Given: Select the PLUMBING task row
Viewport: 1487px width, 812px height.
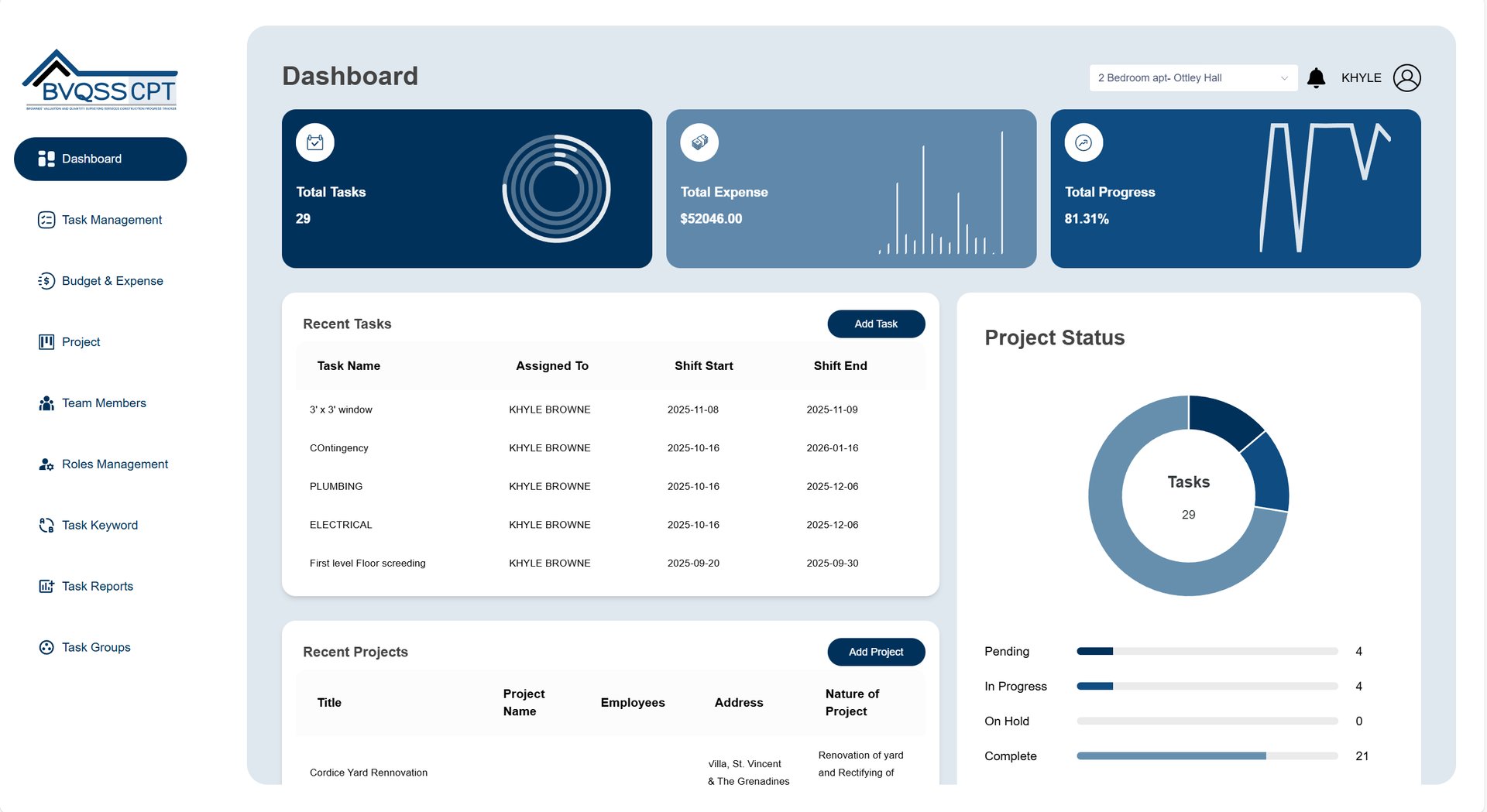Looking at the screenshot, I should [x=610, y=487].
